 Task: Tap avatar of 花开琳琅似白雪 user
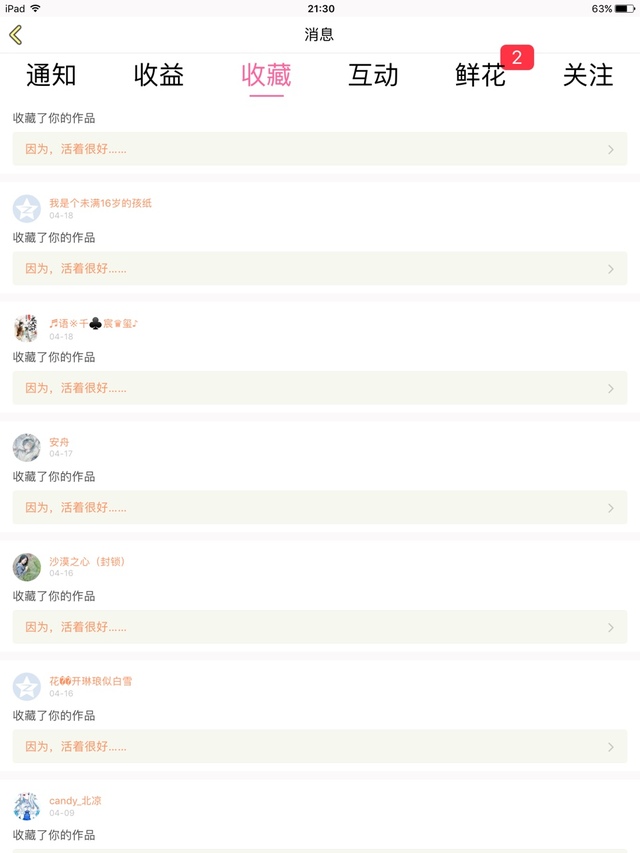[27, 687]
